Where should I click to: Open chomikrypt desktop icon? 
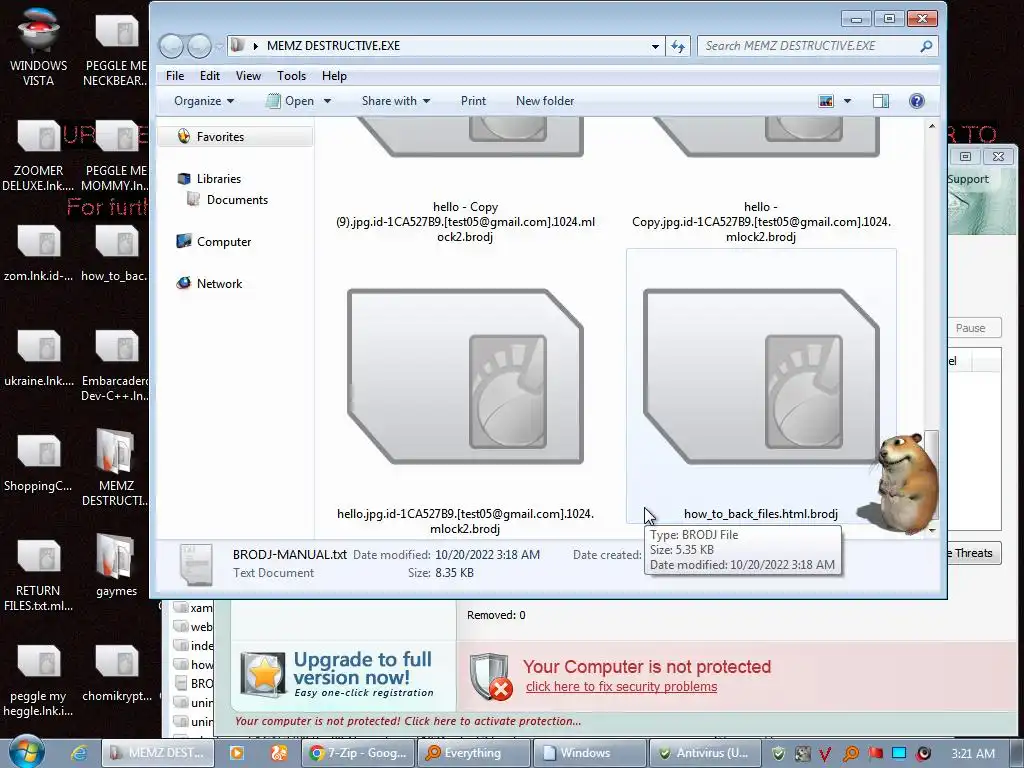point(116,674)
